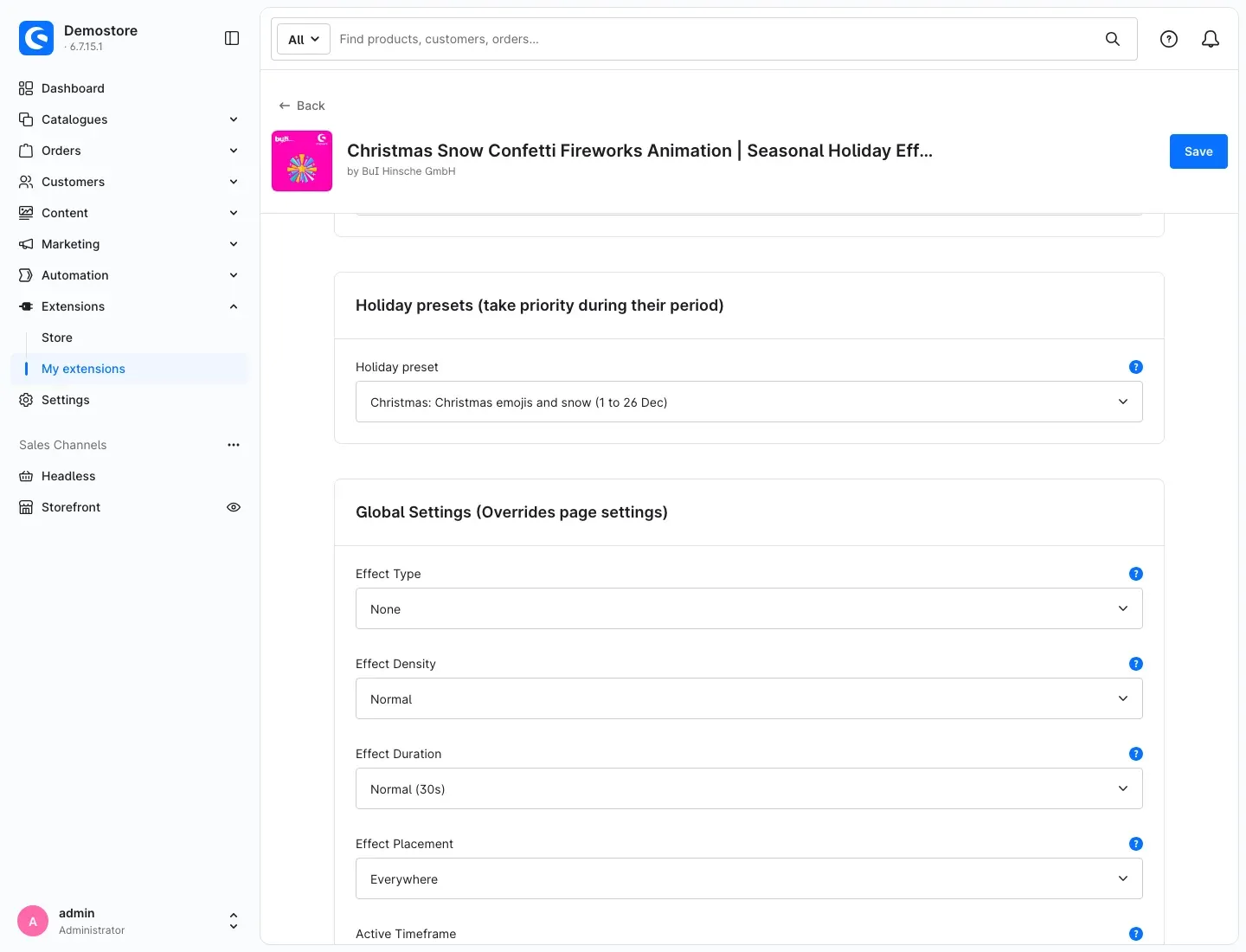Show help for Effect Density
Screen dimensions: 1246x952
click(x=1136, y=664)
